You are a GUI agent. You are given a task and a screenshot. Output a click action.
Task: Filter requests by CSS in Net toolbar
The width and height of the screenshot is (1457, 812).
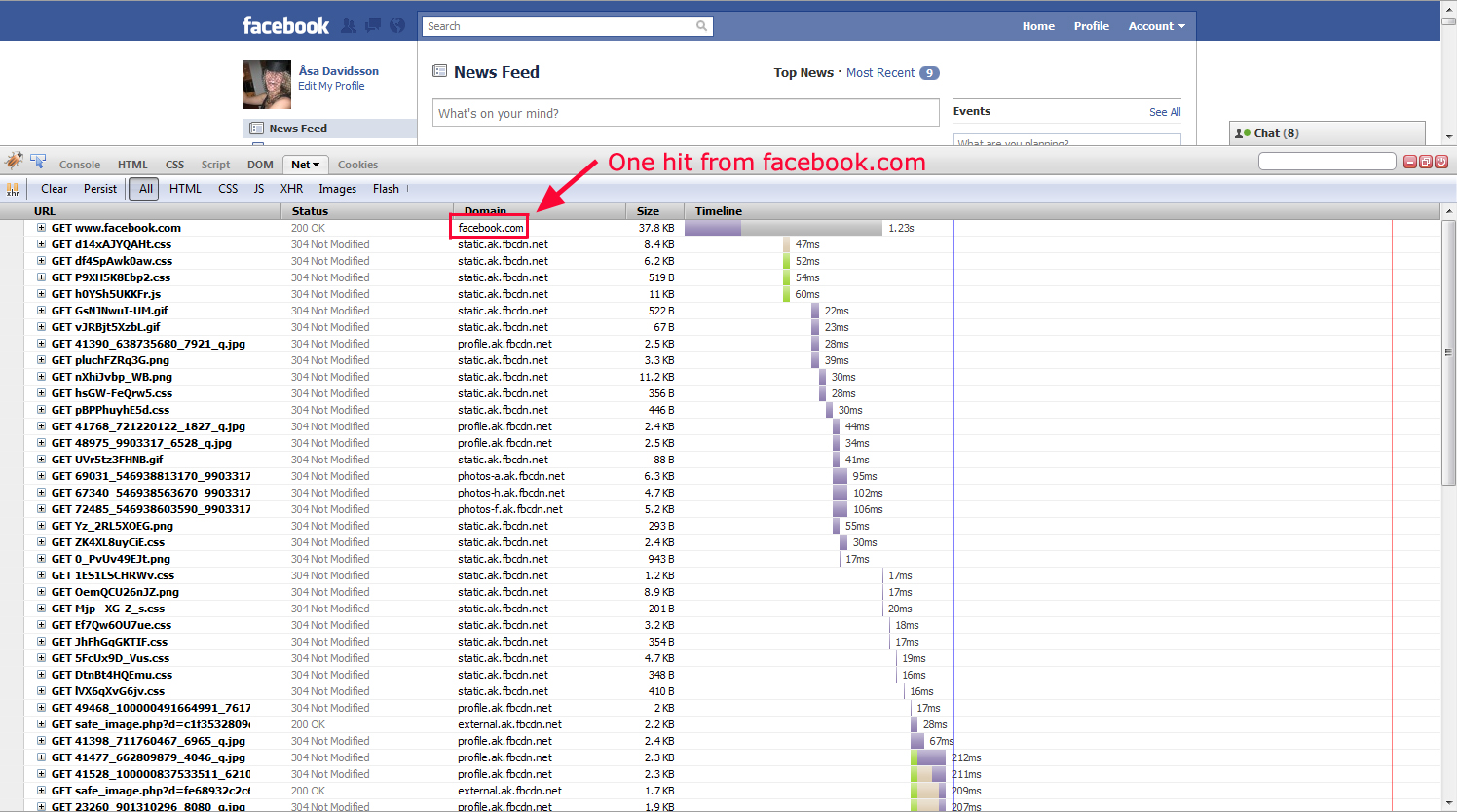coord(228,189)
